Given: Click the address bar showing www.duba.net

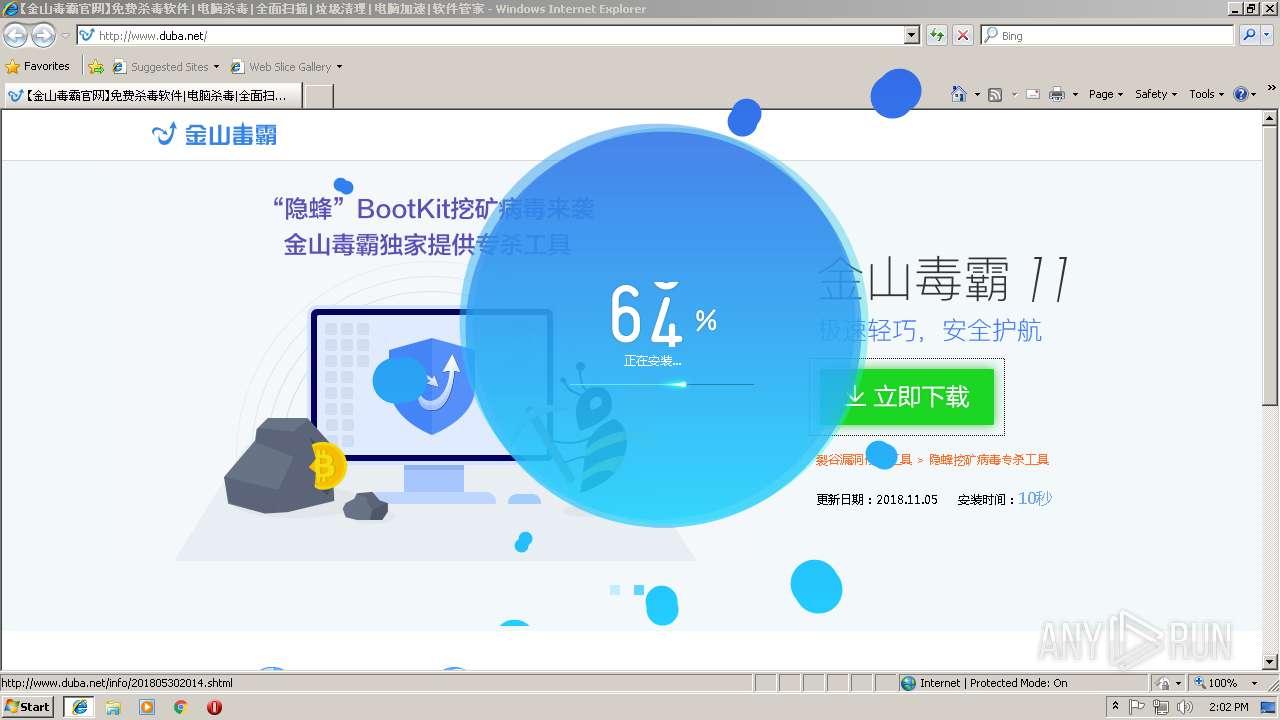Looking at the screenshot, I should [490, 35].
